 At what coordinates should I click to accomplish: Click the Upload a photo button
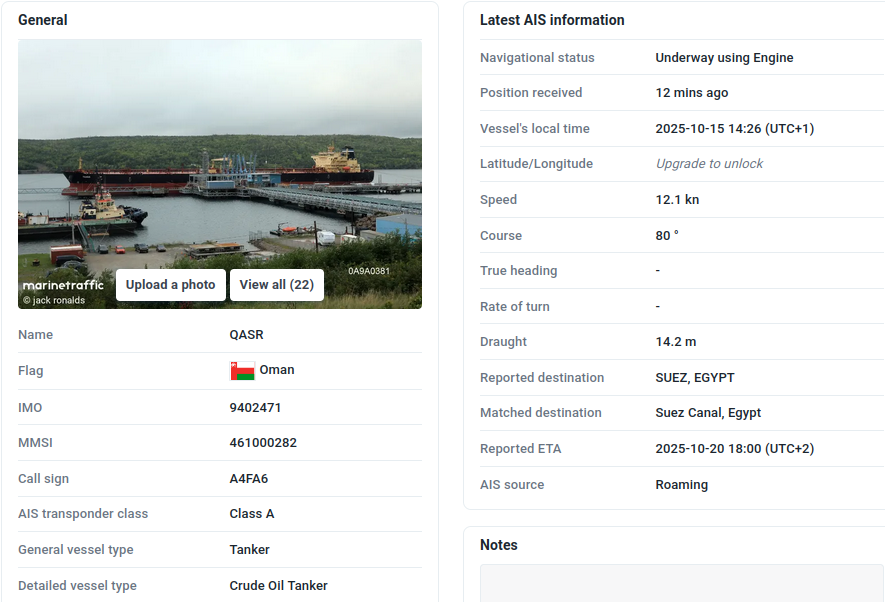coord(170,285)
